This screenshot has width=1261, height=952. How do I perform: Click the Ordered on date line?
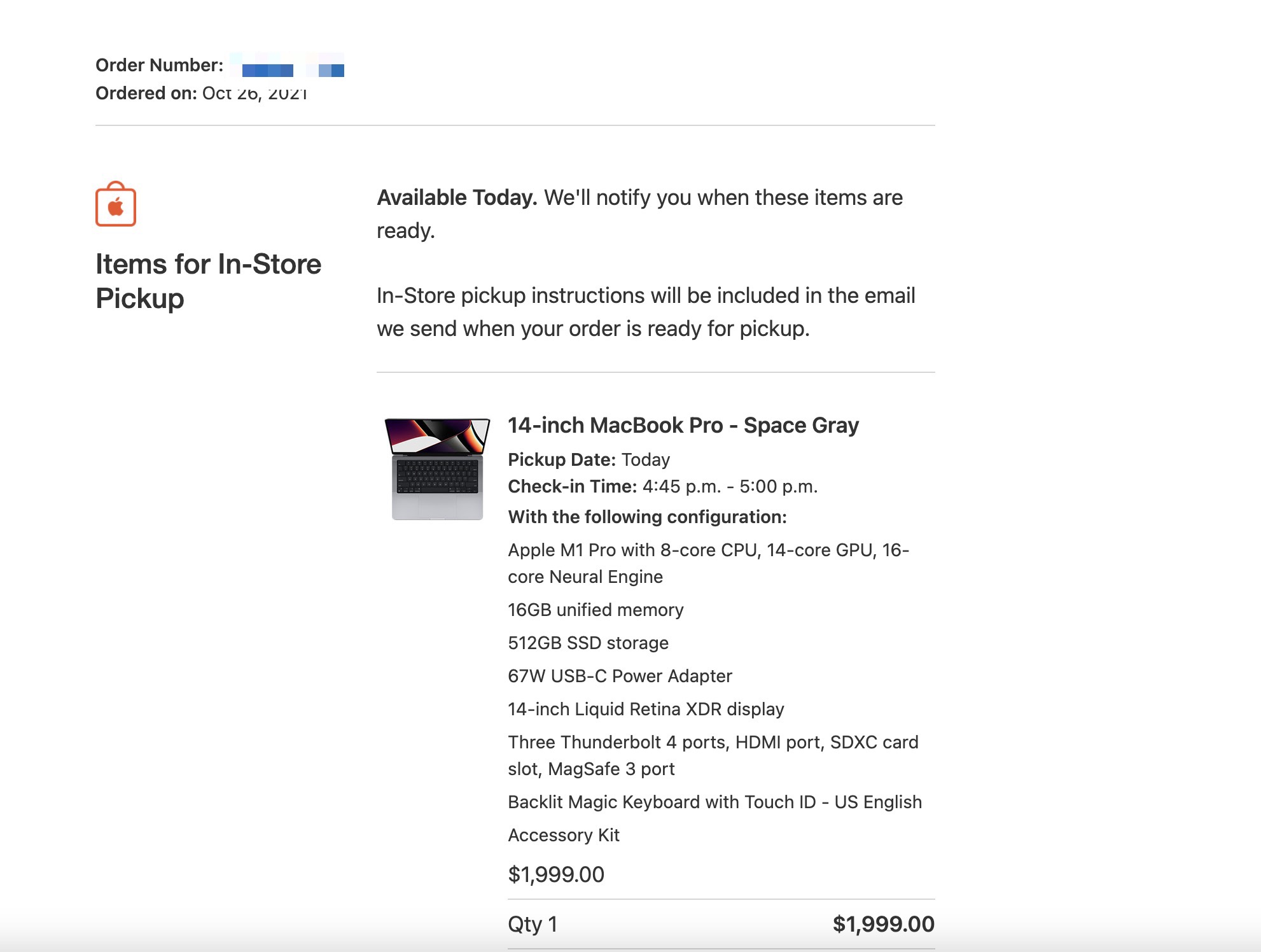(201, 93)
